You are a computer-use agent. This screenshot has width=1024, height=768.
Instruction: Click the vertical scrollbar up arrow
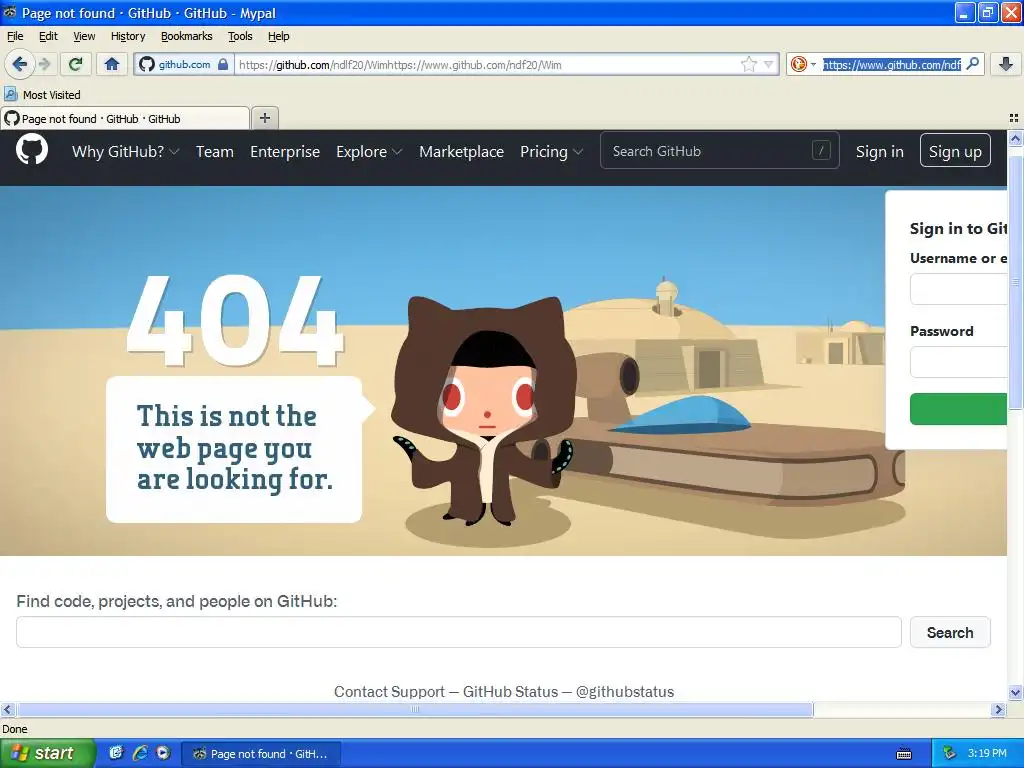coord(1015,138)
